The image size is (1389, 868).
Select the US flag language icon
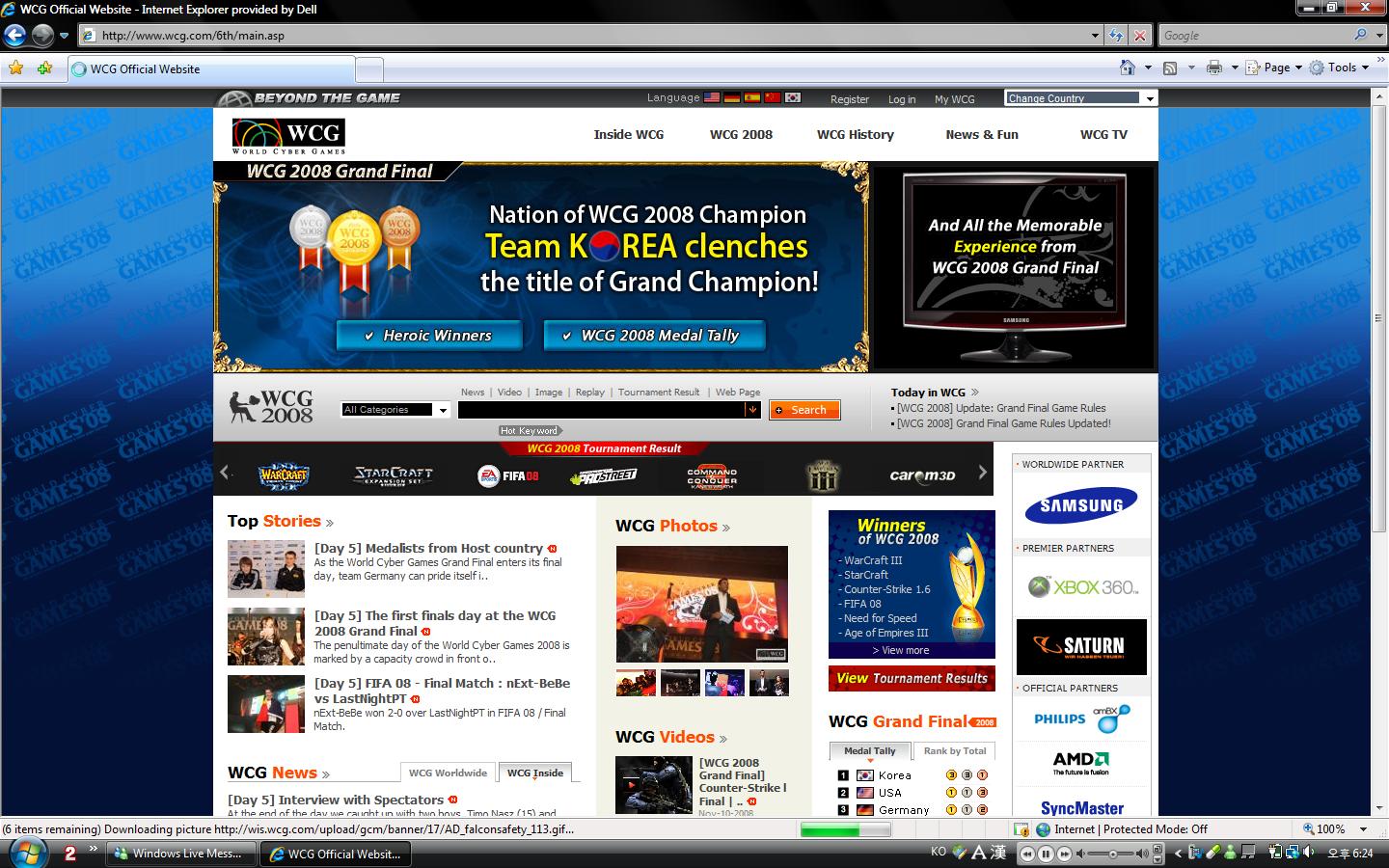tap(712, 97)
